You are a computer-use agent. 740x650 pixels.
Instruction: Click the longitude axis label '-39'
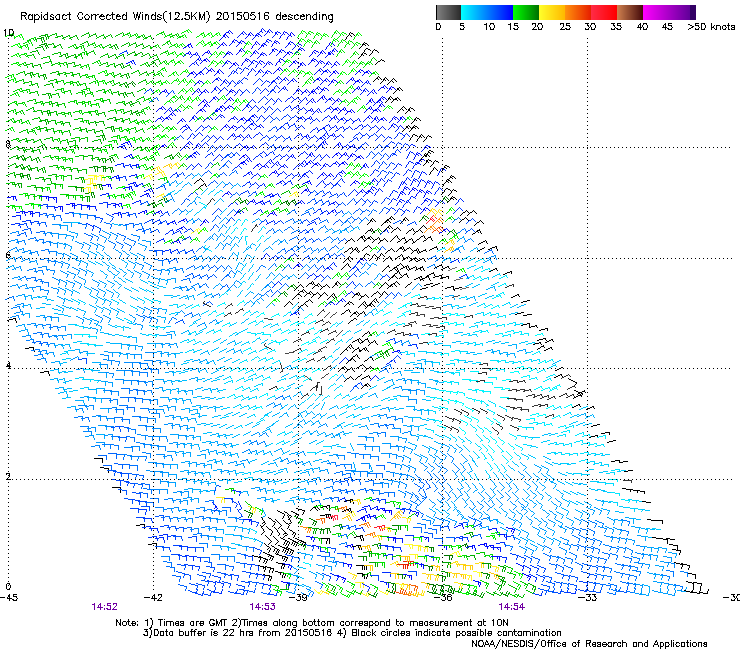pos(298,598)
